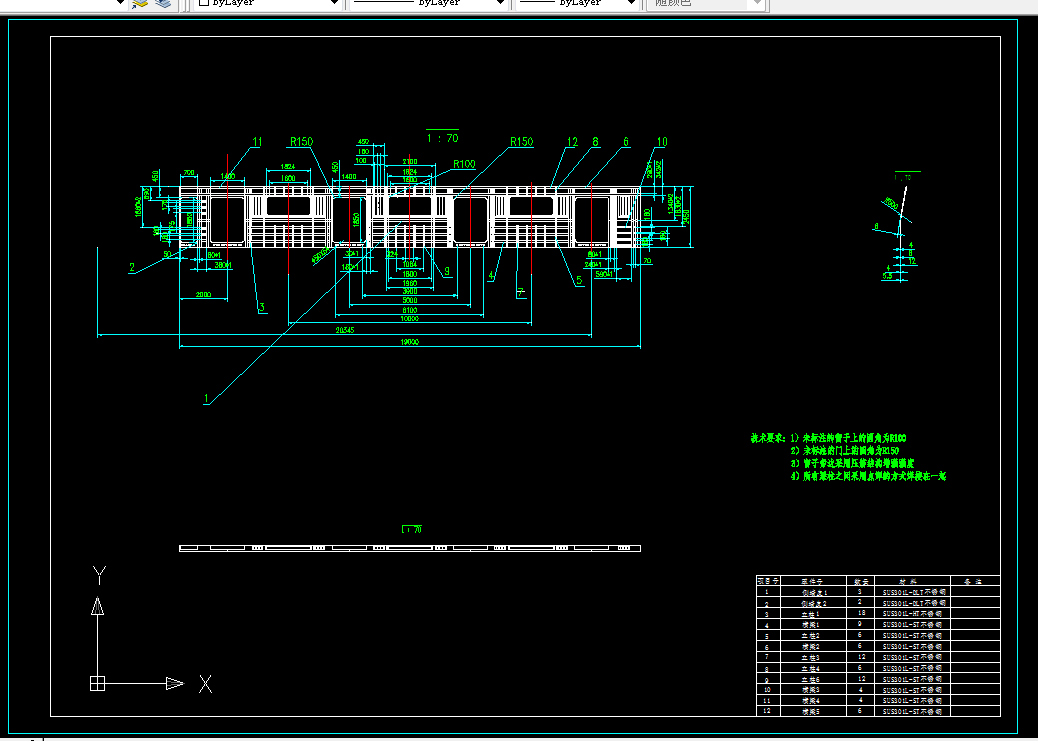
Task: Select the R150 label next to callout 11
Action: pos(301,142)
